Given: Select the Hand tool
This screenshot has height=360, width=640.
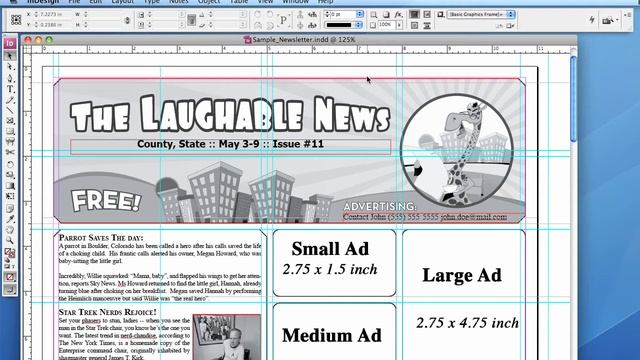Looking at the screenshot, I should pos(10,230).
